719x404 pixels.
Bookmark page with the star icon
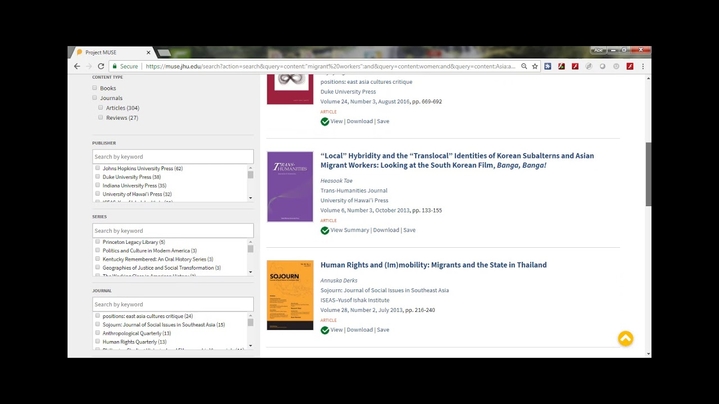pyautogui.click(x=535, y=66)
